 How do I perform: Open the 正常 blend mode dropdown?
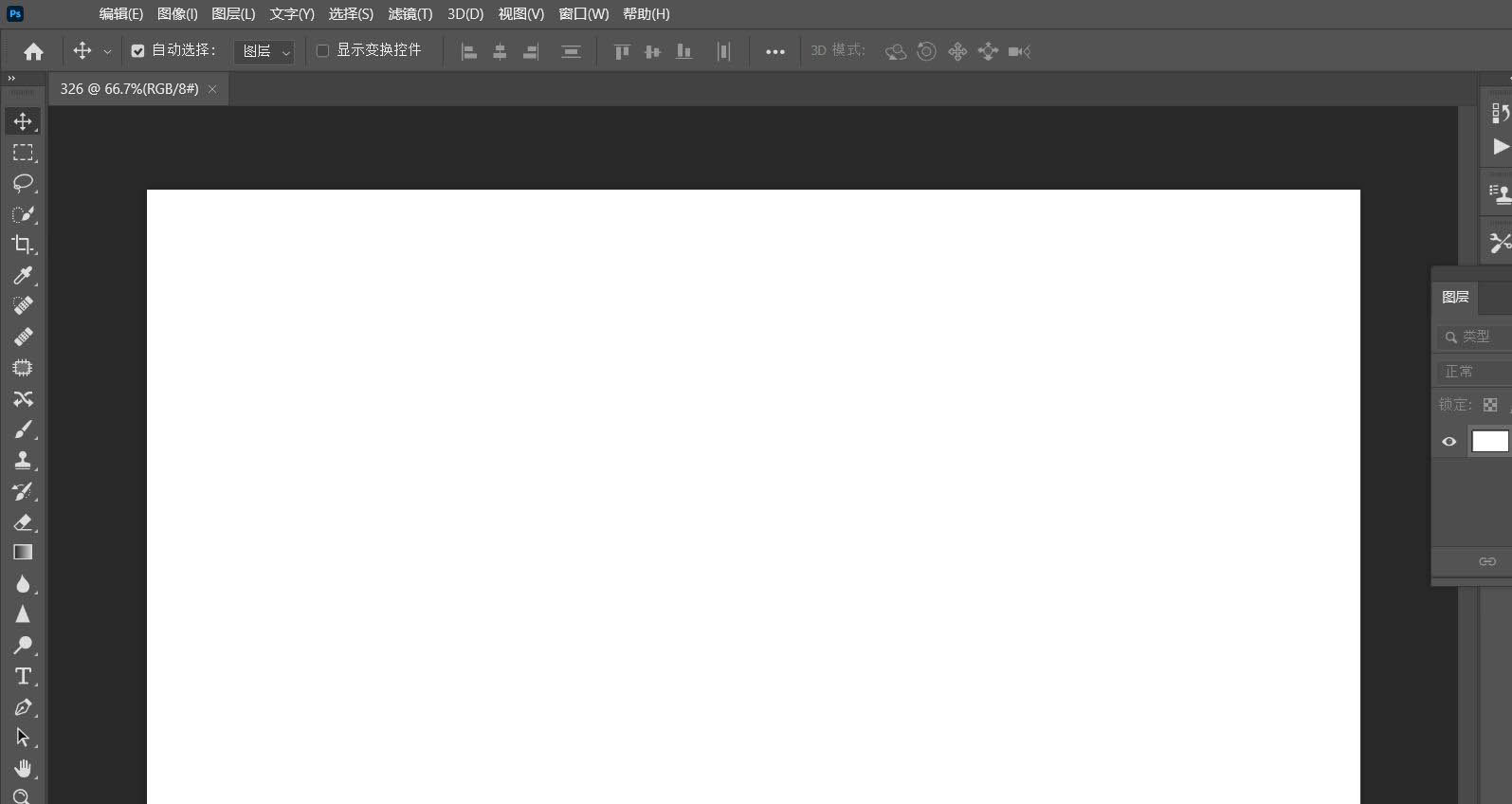point(1474,372)
